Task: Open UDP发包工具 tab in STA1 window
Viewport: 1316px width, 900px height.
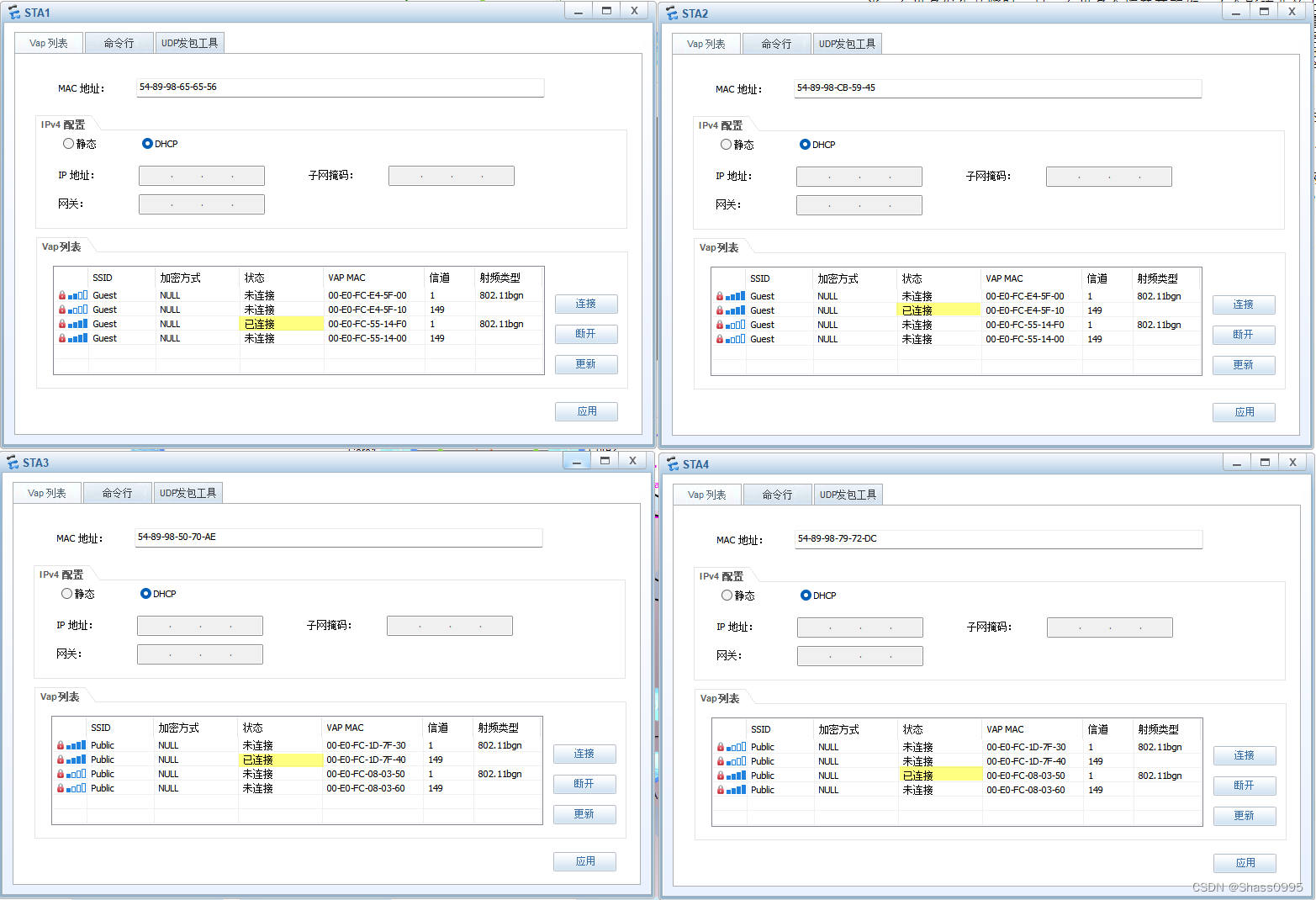Action: [x=190, y=43]
